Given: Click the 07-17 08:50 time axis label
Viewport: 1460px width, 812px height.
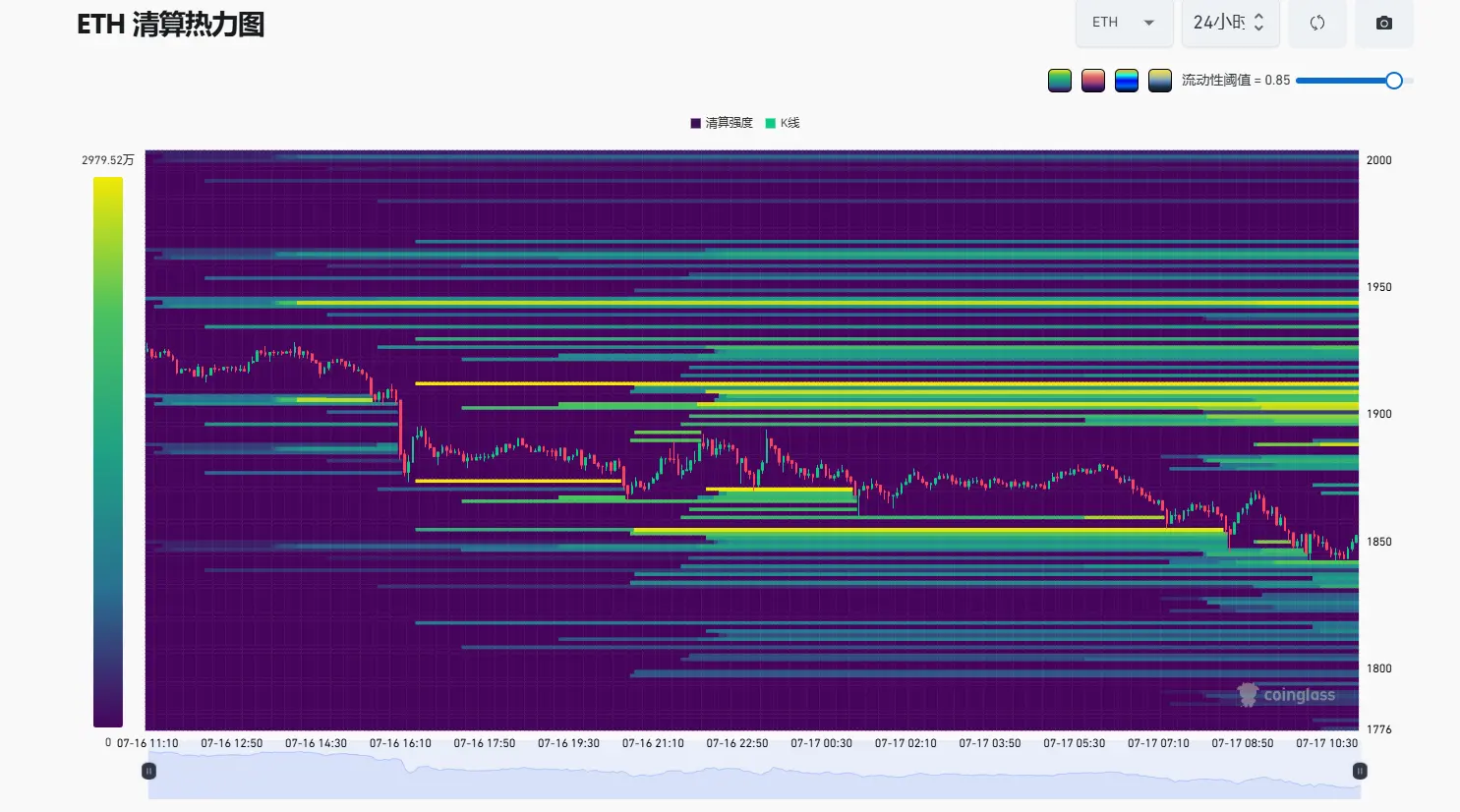Looking at the screenshot, I should point(1243,743).
